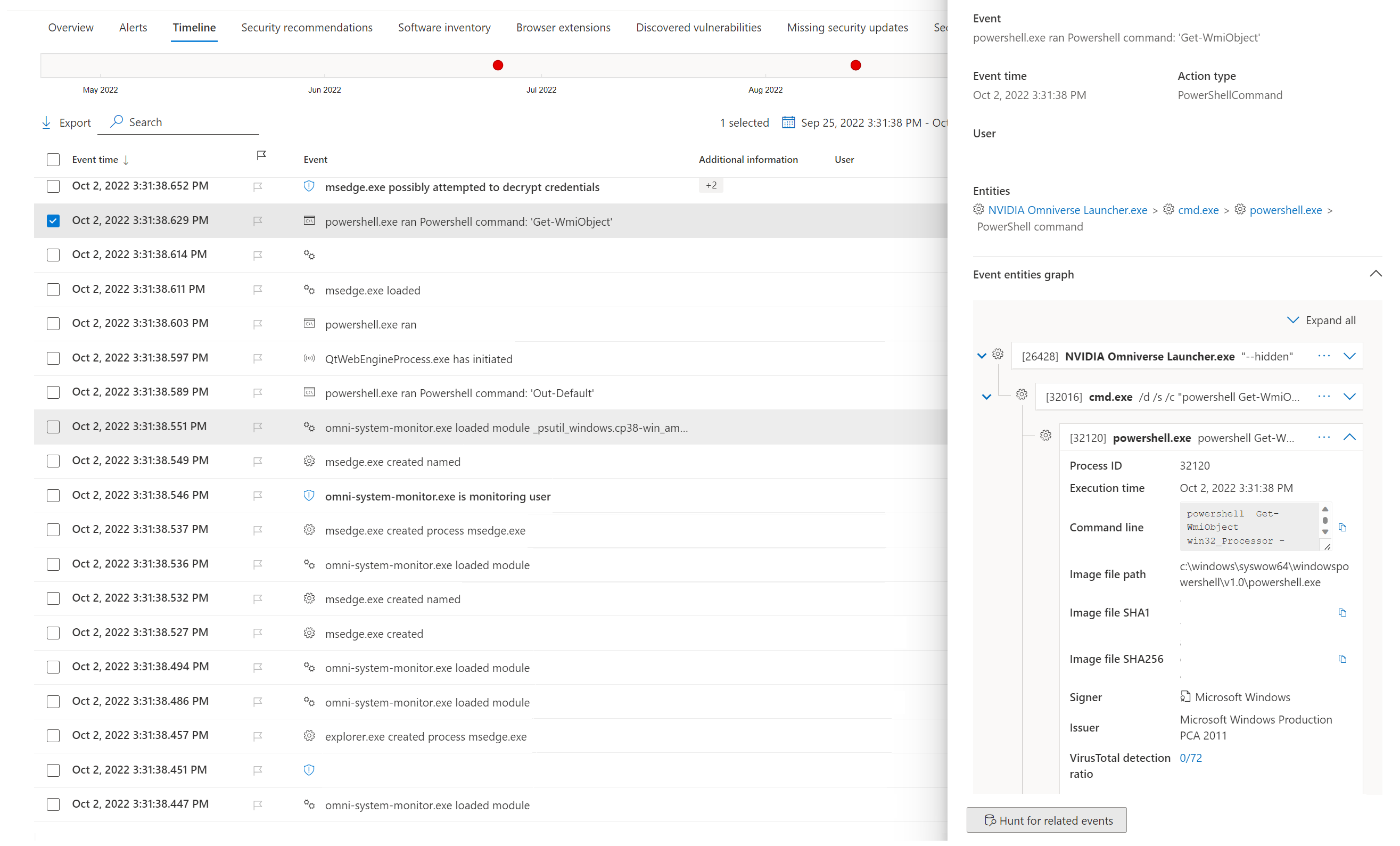Viewport: 1400px width, 846px height.
Task: Copy the Image file SHA1 value
Action: pos(1342,613)
